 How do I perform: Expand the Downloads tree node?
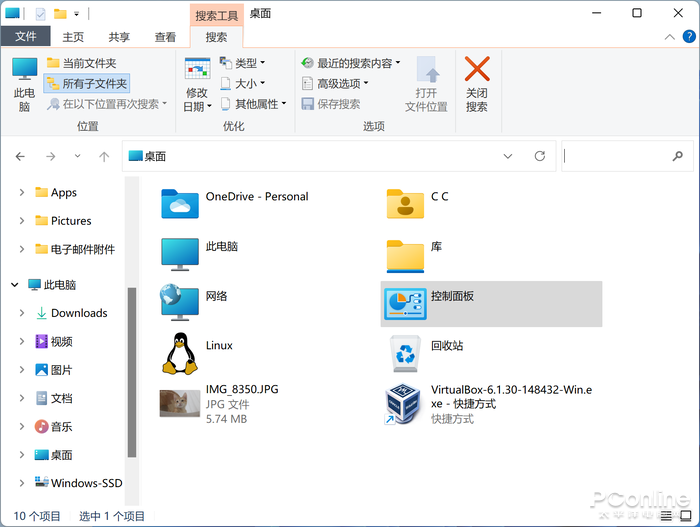point(21,313)
